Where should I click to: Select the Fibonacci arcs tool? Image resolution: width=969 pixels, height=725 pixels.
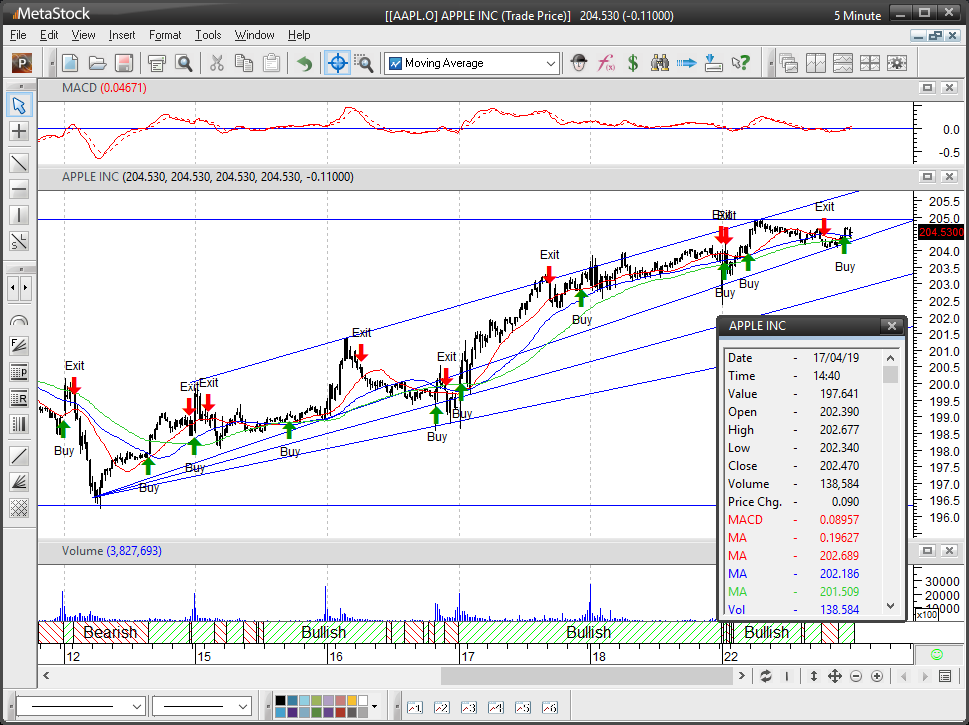19,320
